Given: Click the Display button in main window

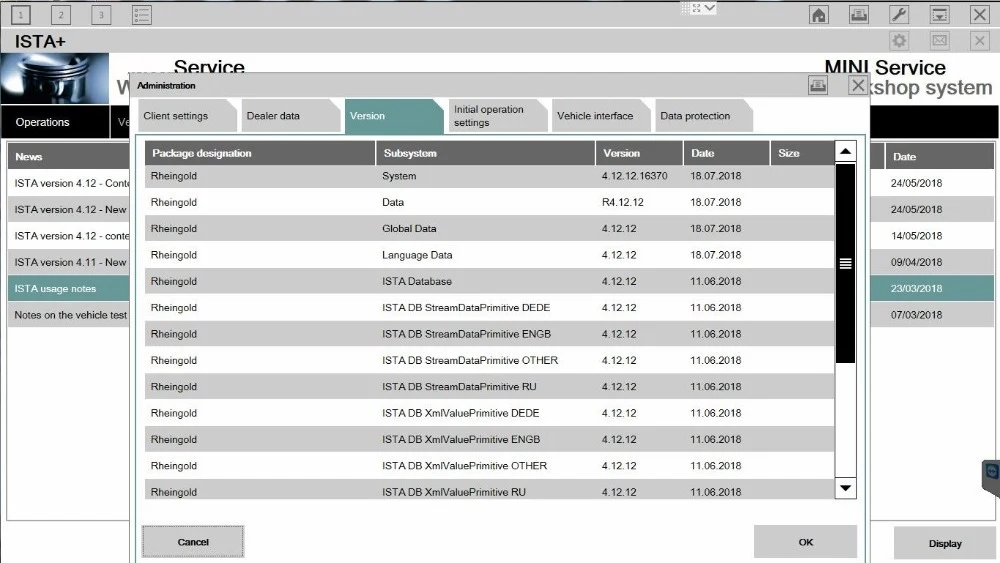Looking at the screenshot, I should (945, 543).
